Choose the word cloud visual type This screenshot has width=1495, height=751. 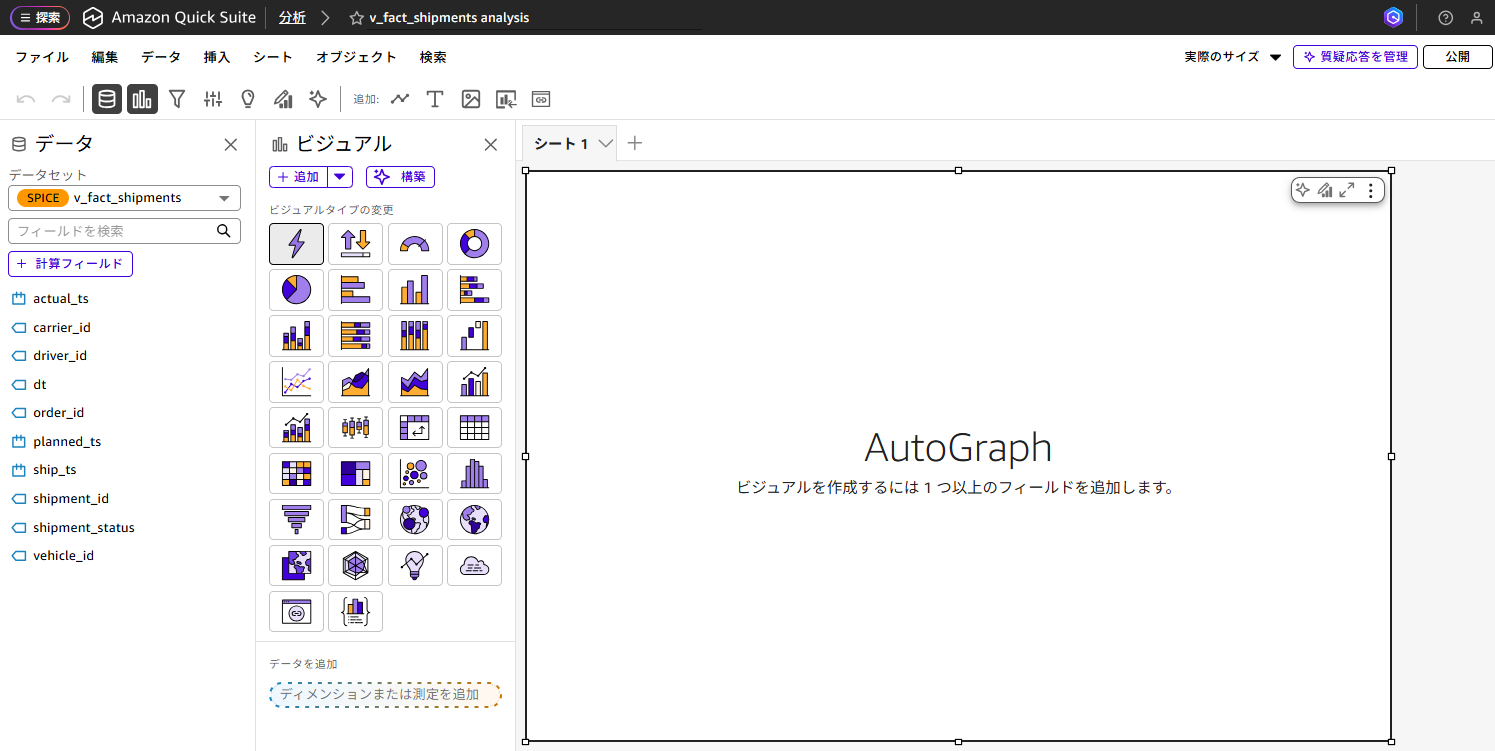coord(474,566)
